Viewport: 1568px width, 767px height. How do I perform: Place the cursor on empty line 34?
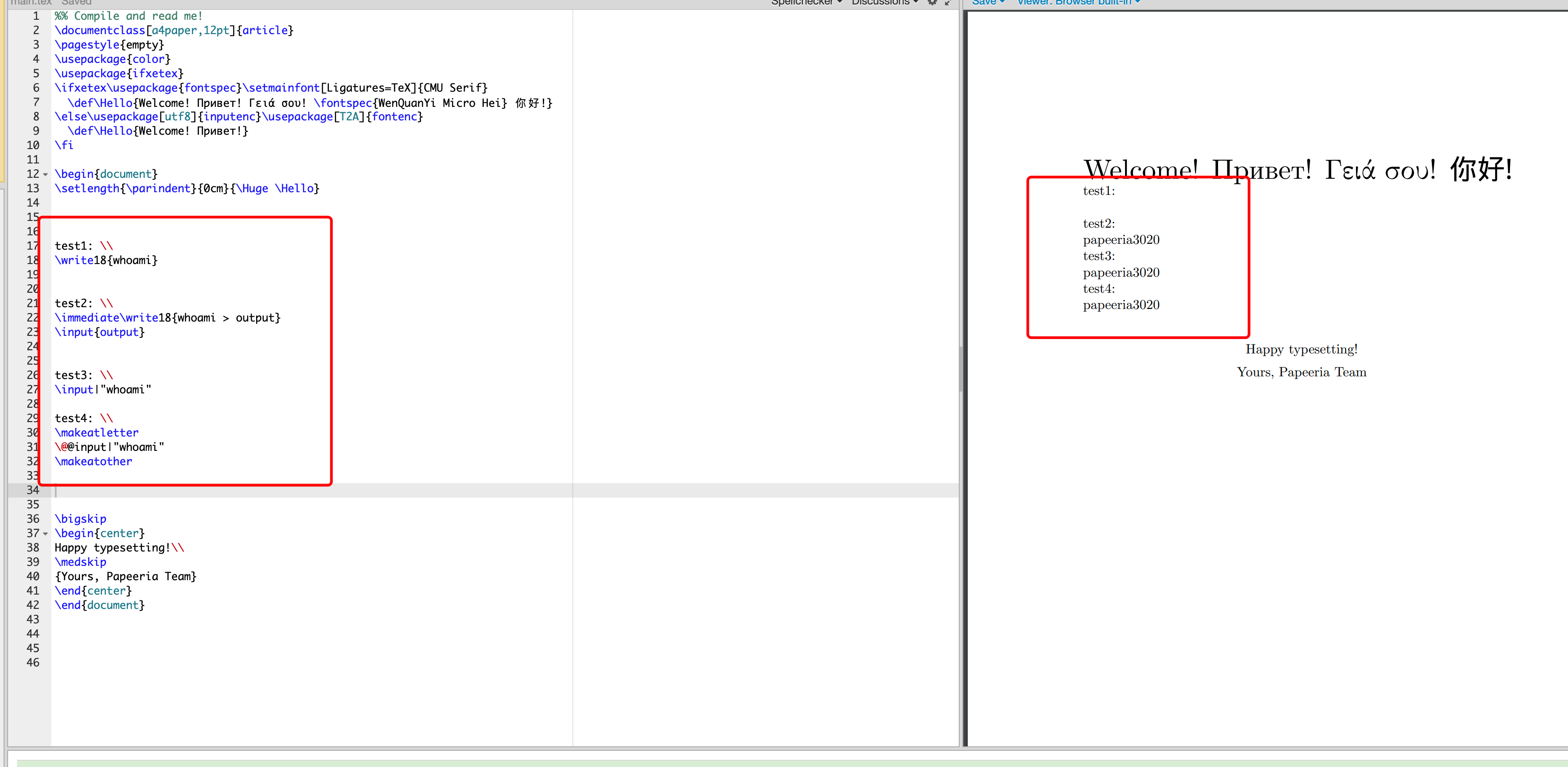pyautogui.click(x=244, y=490)
